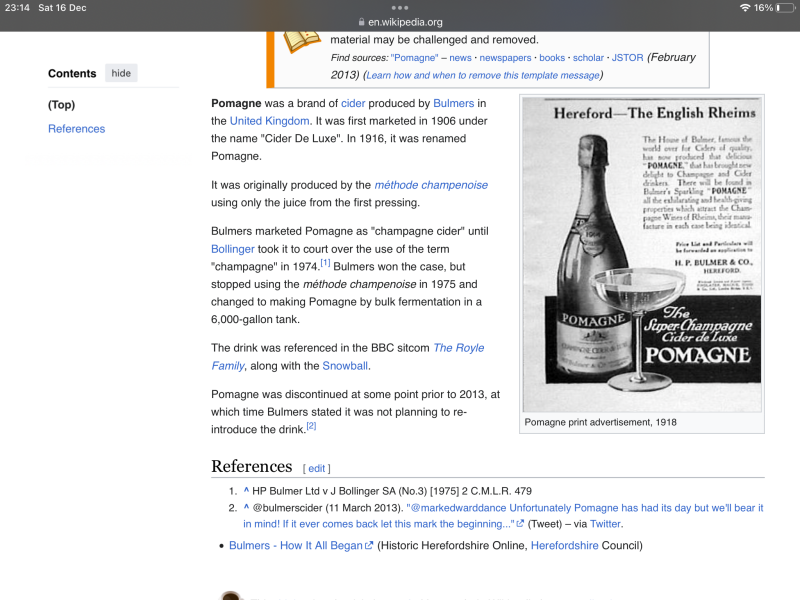Jump to References in contents sidebar

(77, 129)
